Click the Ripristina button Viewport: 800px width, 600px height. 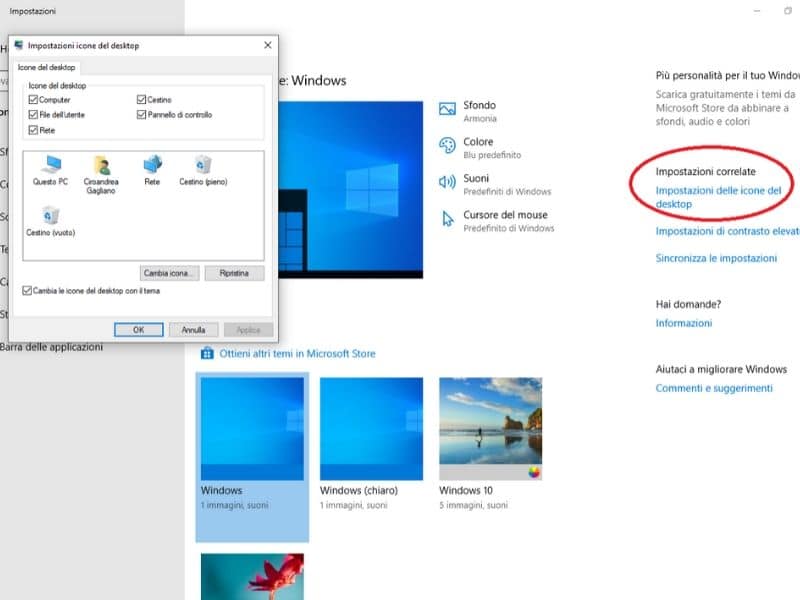coord(234,273)
